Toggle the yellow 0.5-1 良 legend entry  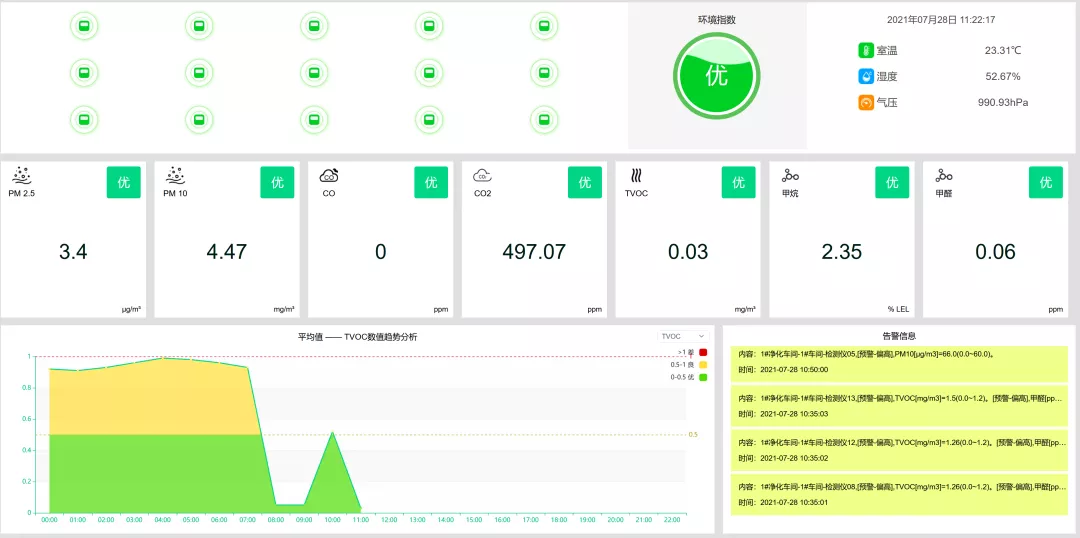tap(689, 364)
